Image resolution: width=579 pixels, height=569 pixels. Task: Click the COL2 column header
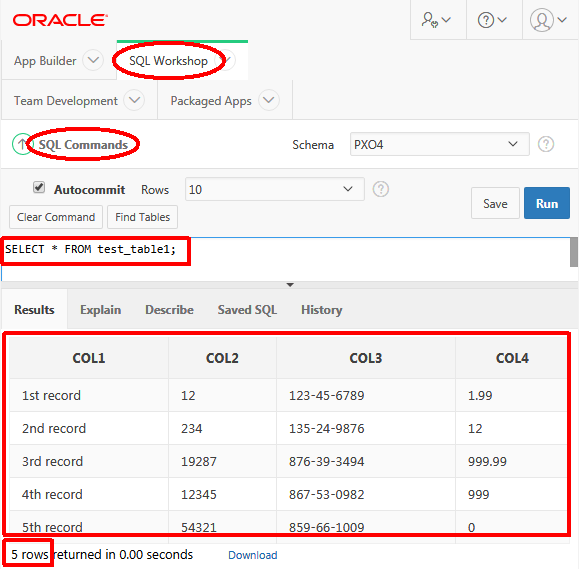[222, 358]
